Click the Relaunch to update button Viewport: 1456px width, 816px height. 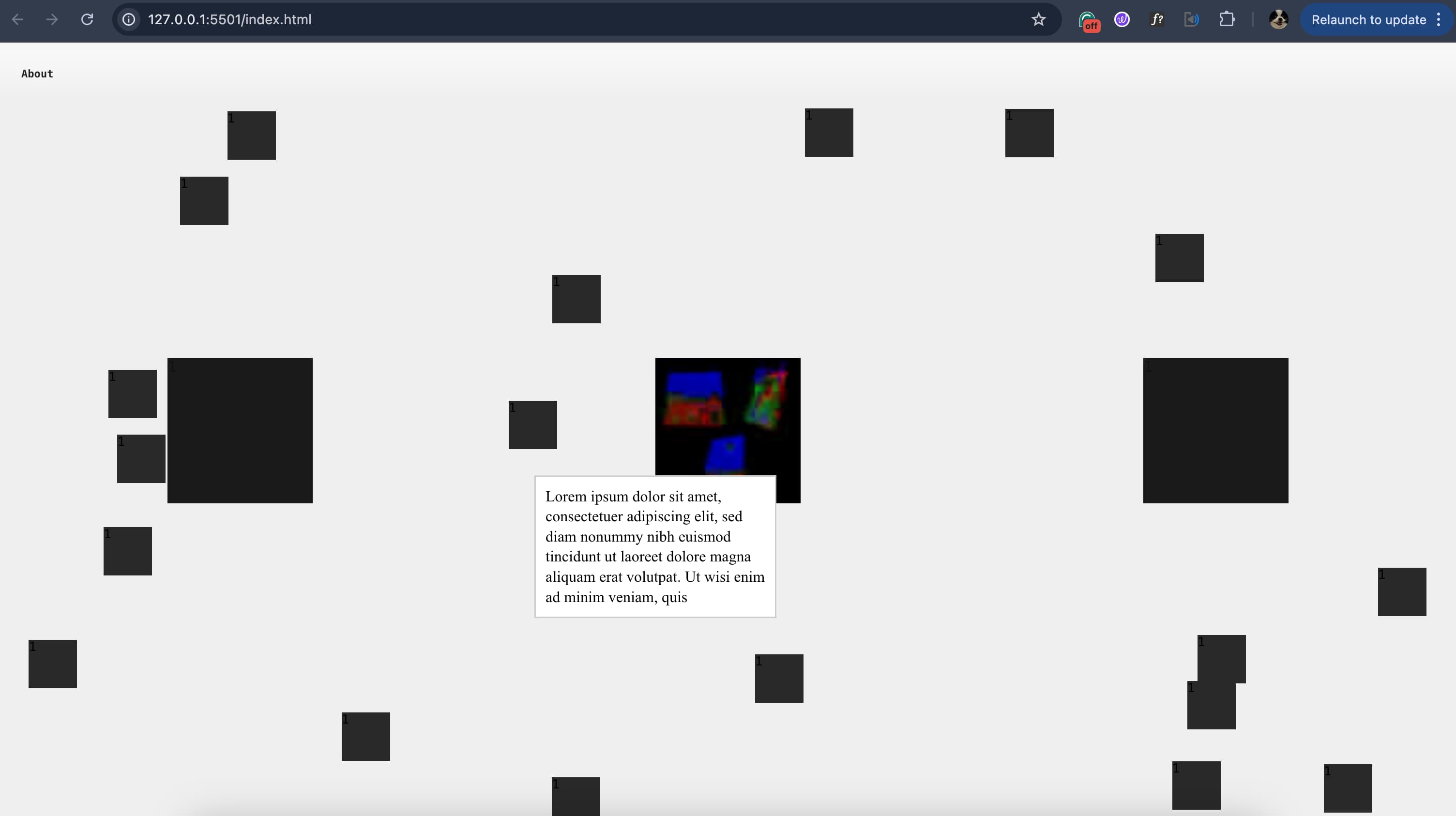pos(1368,20)
